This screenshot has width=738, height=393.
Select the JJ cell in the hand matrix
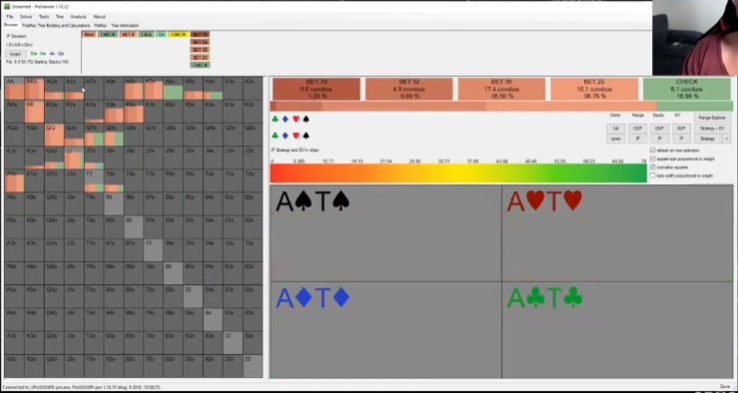[74, 158]
